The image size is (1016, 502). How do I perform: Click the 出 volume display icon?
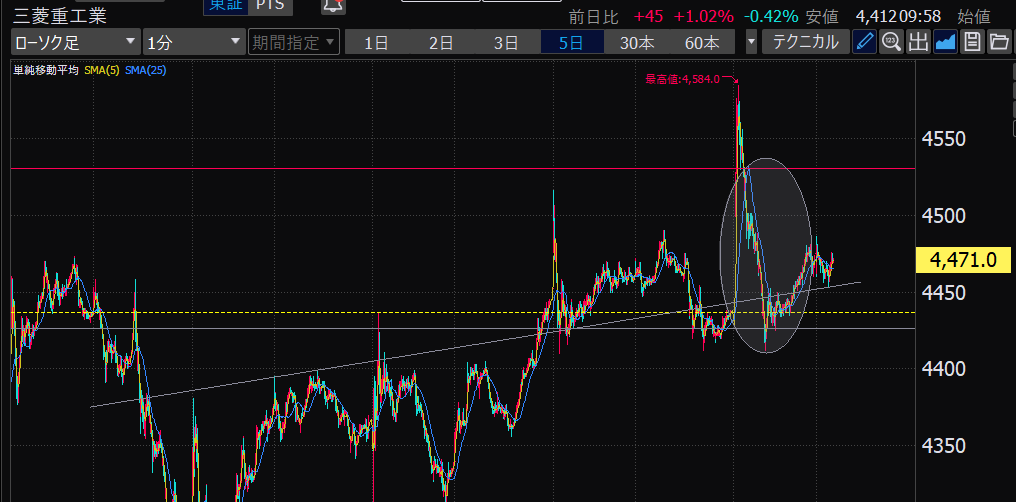click(918, 42)
